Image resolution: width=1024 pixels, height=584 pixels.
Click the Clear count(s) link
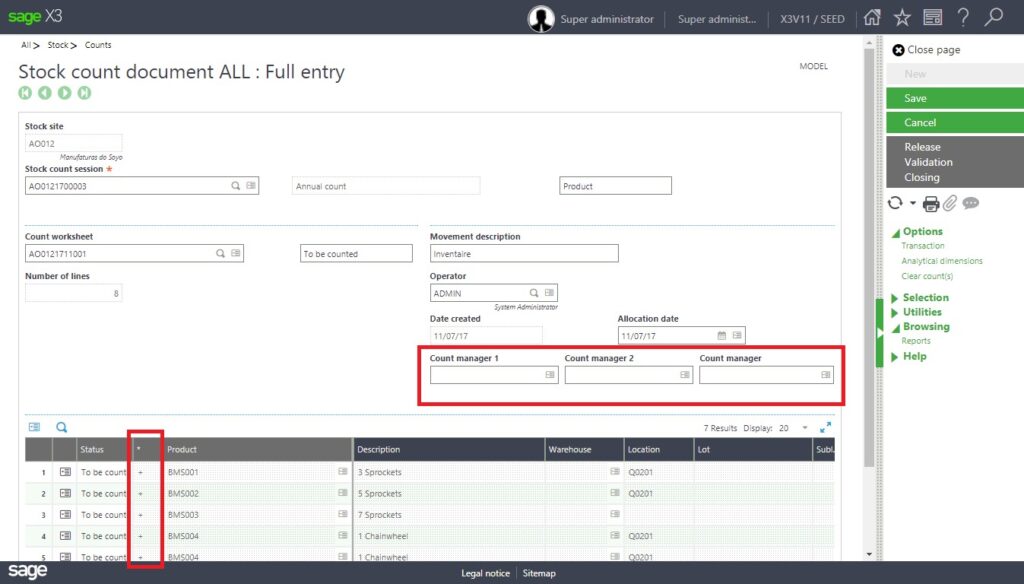tap(926, 276)
